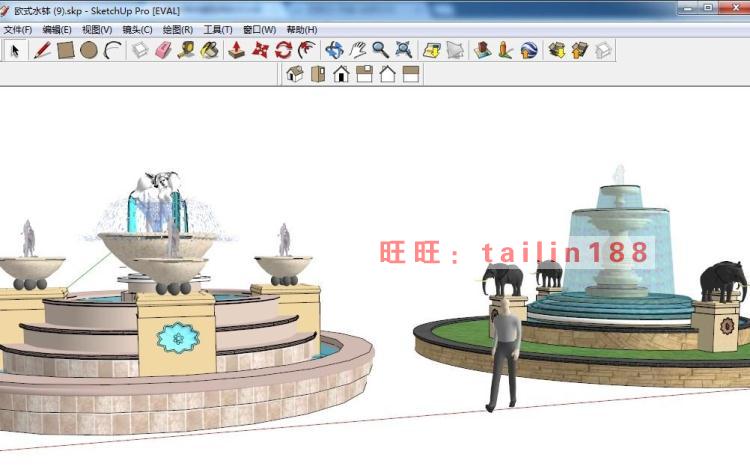
Task: Click Add New Building icon
Action: click(482, 50)
